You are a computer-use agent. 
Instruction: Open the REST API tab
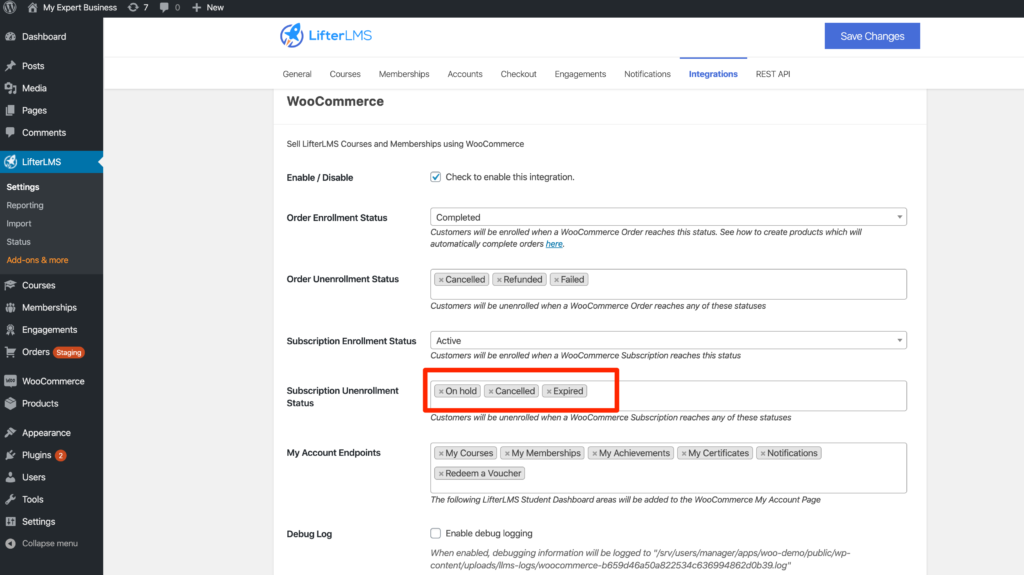[x=772, y=74]
